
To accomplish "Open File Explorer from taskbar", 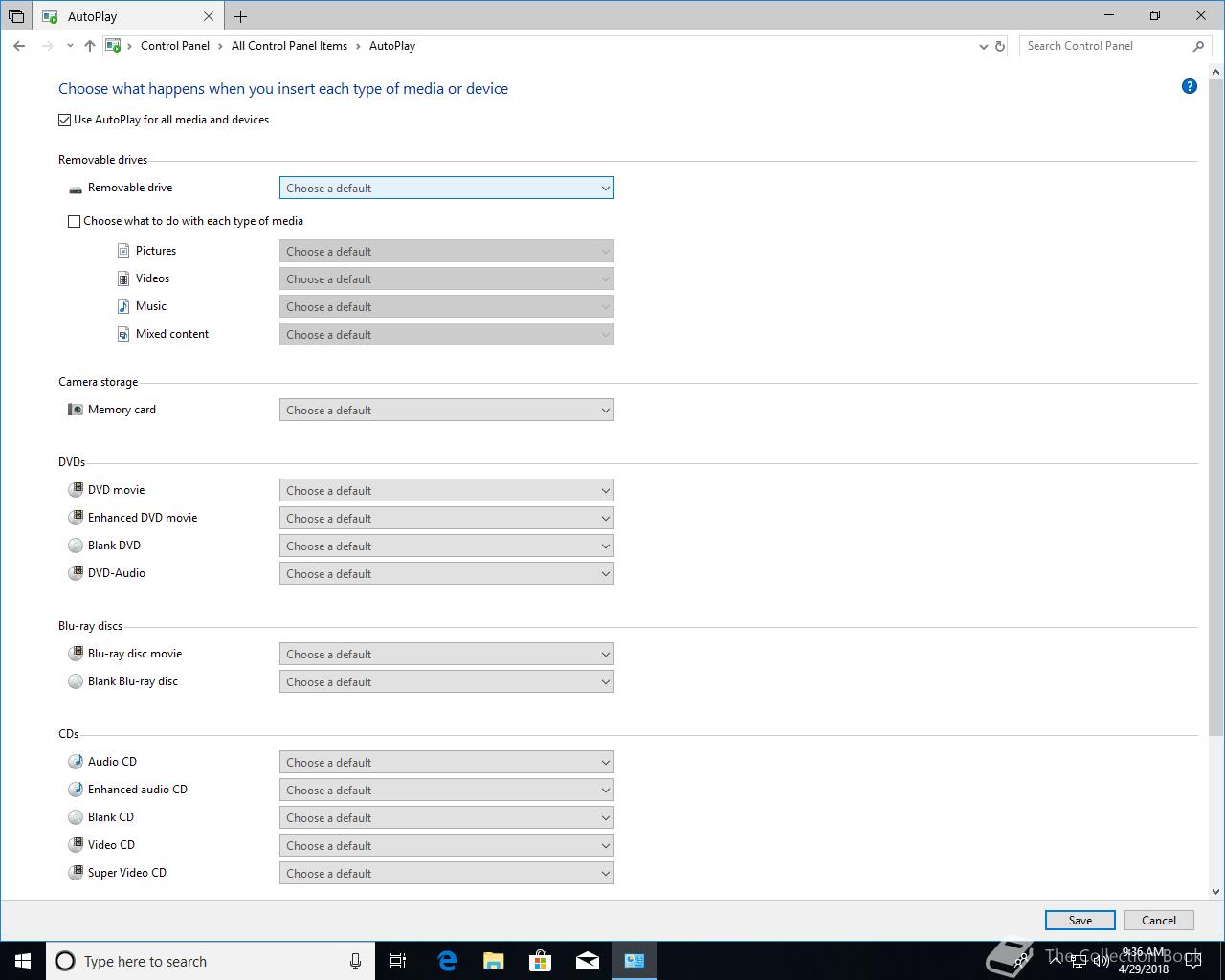I will tap(494, 961).
